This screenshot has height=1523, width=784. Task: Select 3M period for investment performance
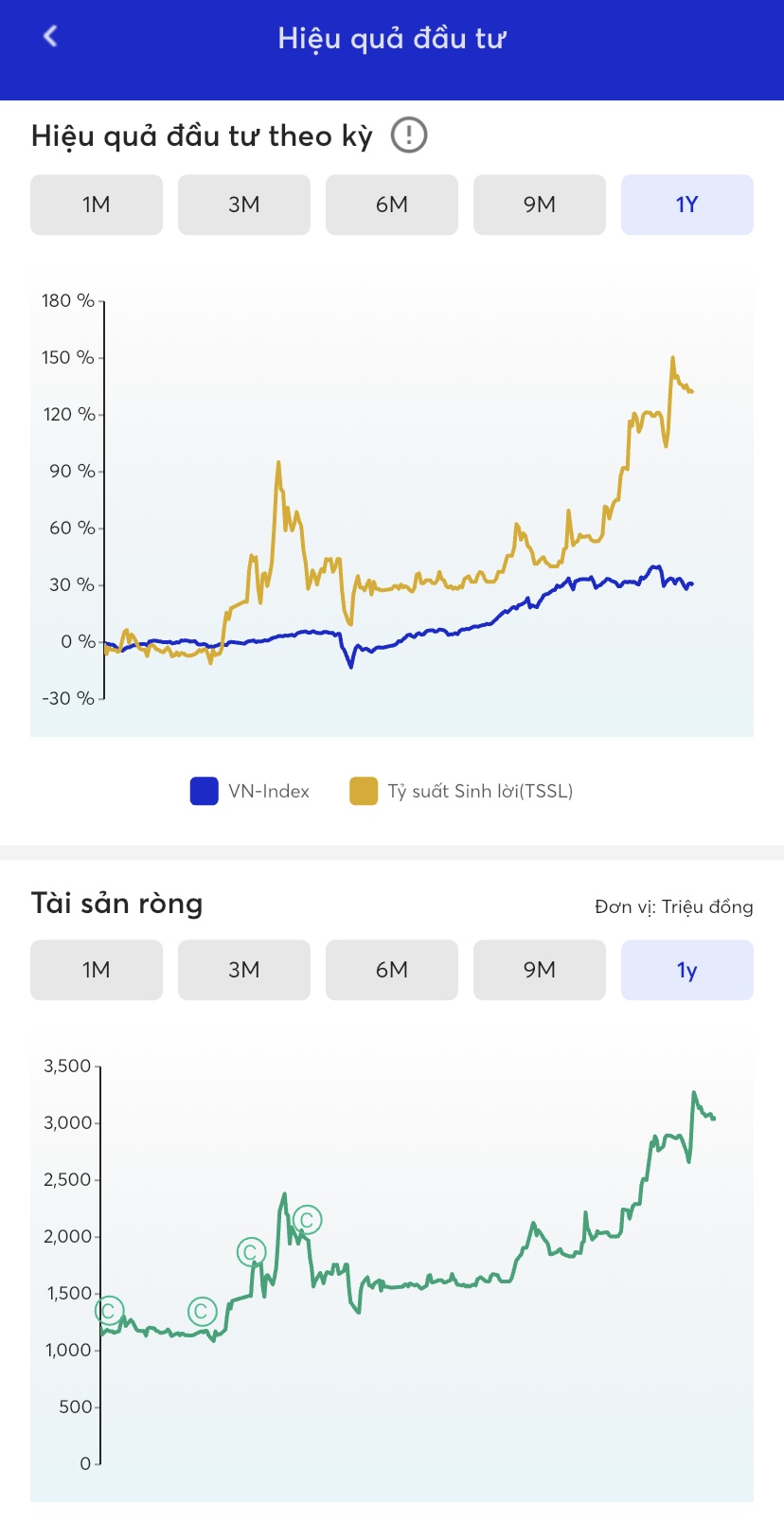coord(244,205)
